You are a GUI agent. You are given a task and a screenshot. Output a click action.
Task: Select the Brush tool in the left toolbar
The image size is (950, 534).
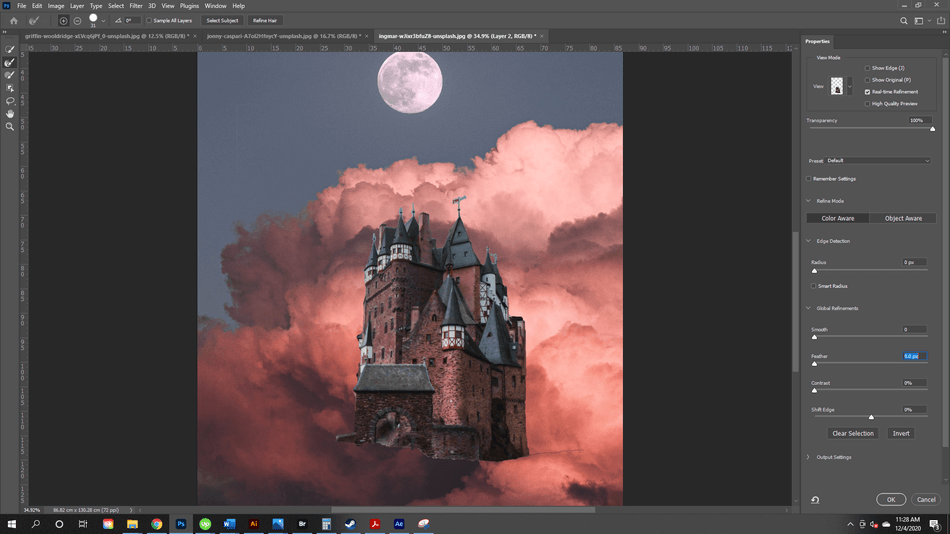(x=10, y=75)
